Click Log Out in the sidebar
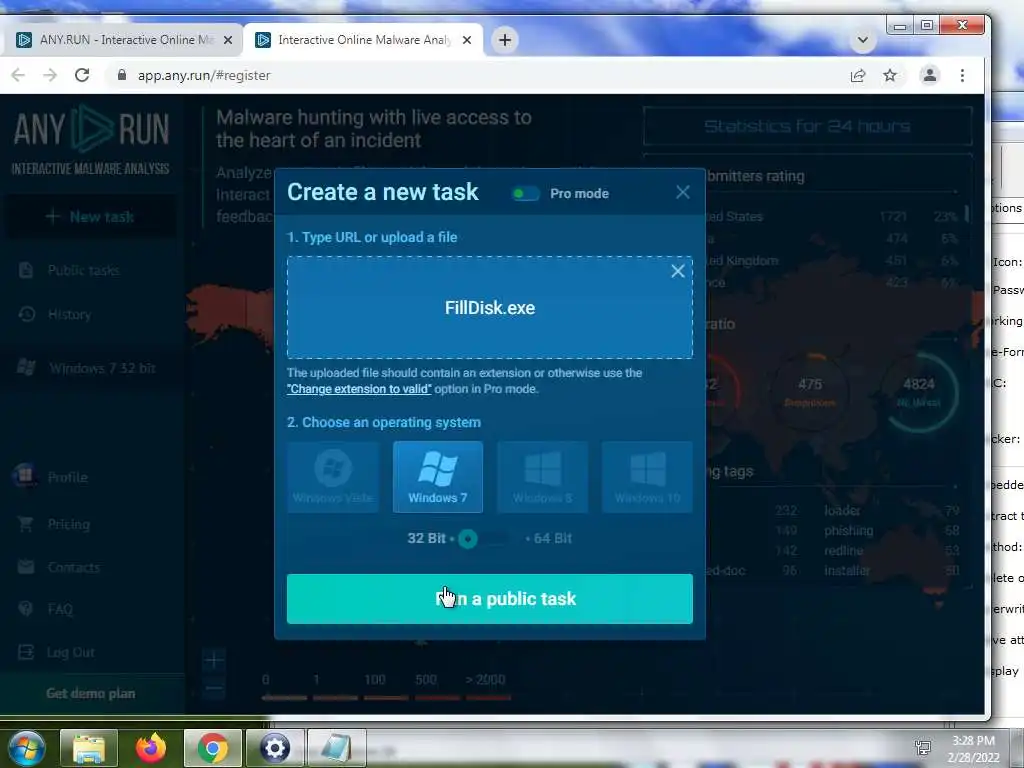The image size is (1024, 768). point(71,652)
